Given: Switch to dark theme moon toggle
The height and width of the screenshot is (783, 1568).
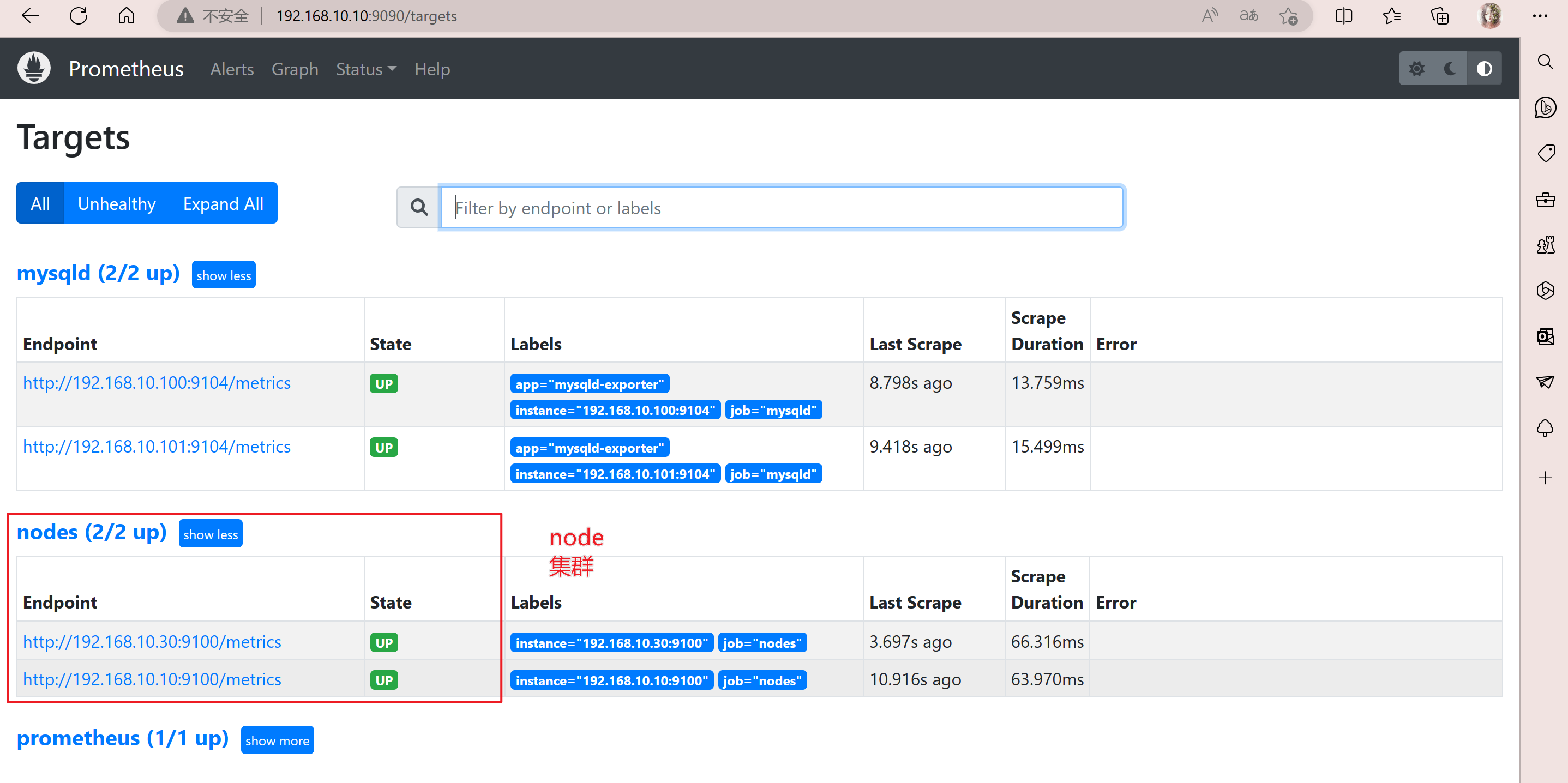Looking at the screenshot, I should pyautogui.click(x=1450, y=69).
